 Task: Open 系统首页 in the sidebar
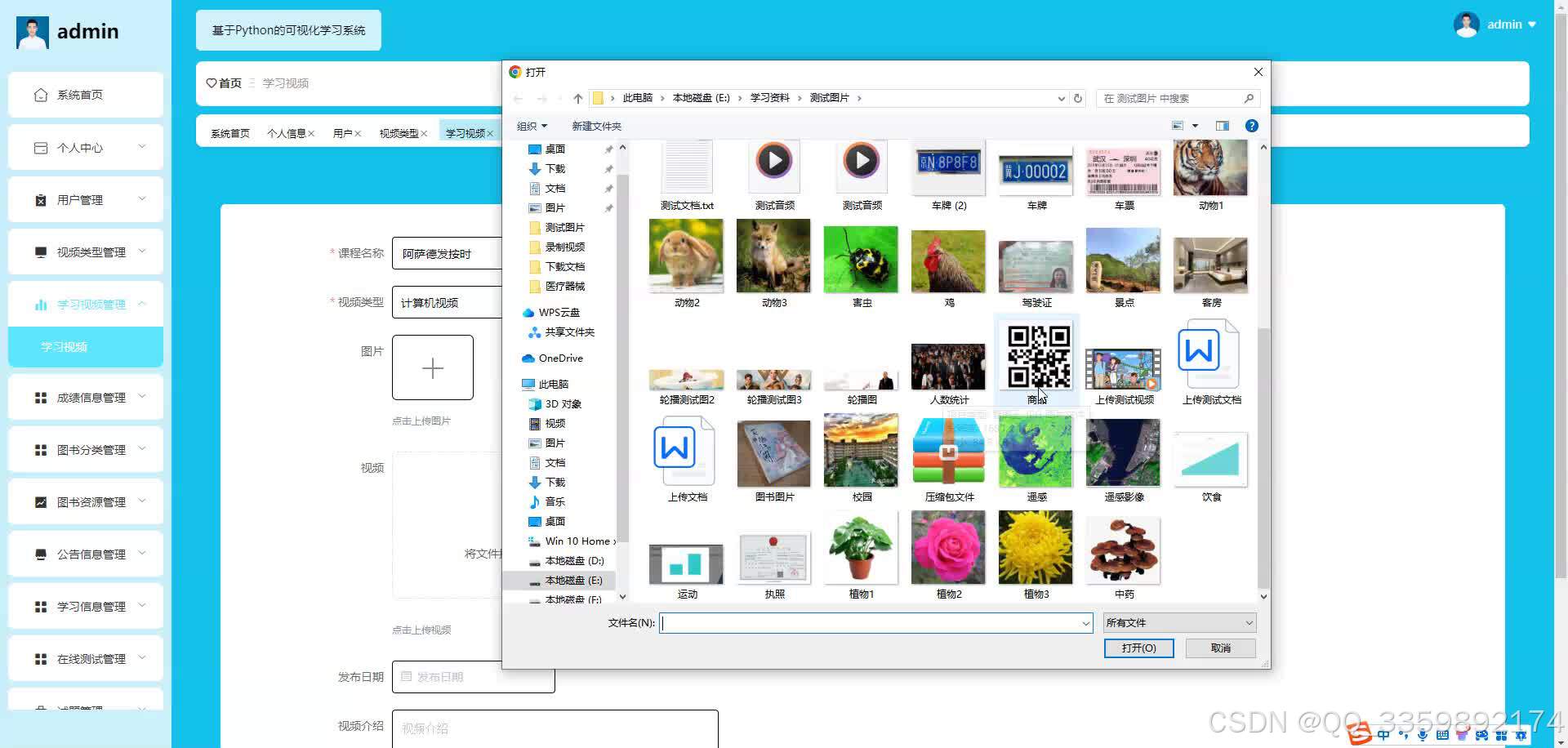[x=86, y=95]
